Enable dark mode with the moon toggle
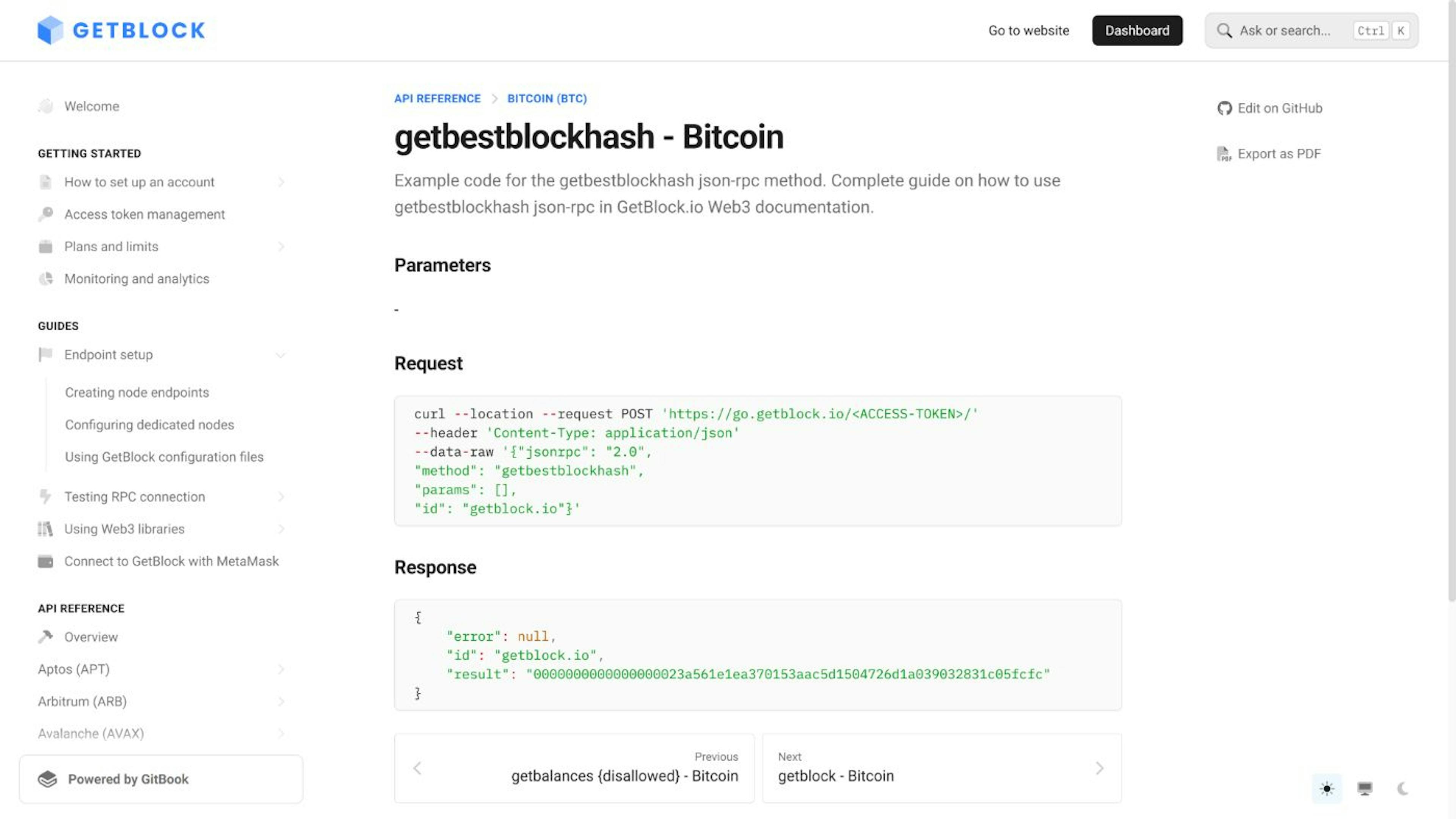 (x=1402, y=788)
